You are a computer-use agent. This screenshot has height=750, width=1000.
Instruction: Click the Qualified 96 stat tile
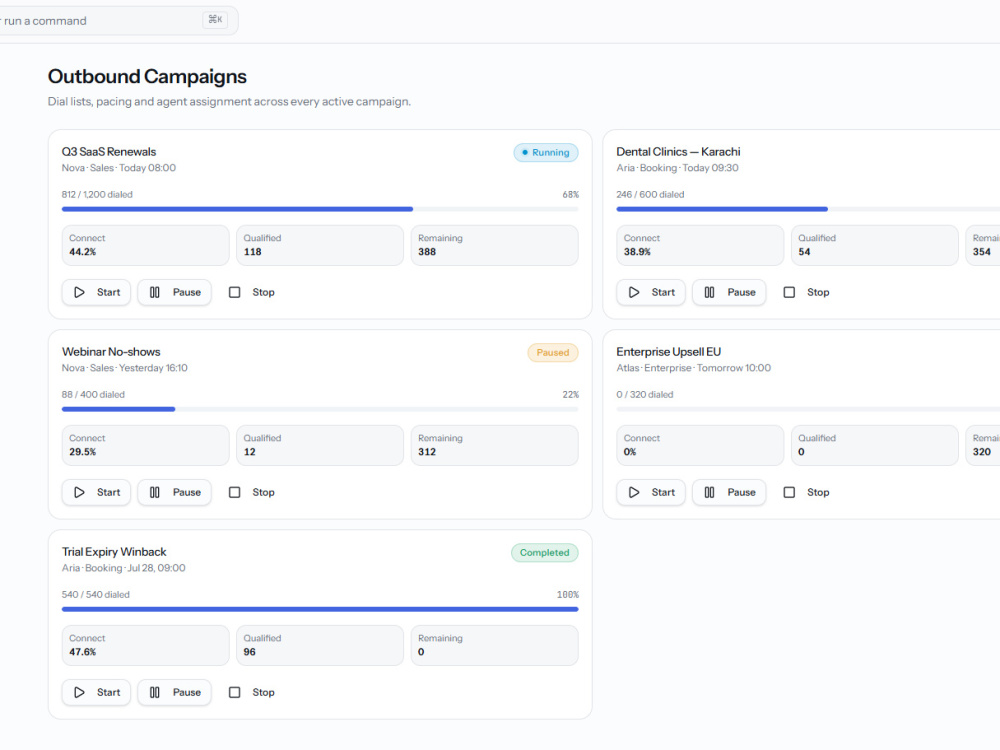tap(320, 646)
